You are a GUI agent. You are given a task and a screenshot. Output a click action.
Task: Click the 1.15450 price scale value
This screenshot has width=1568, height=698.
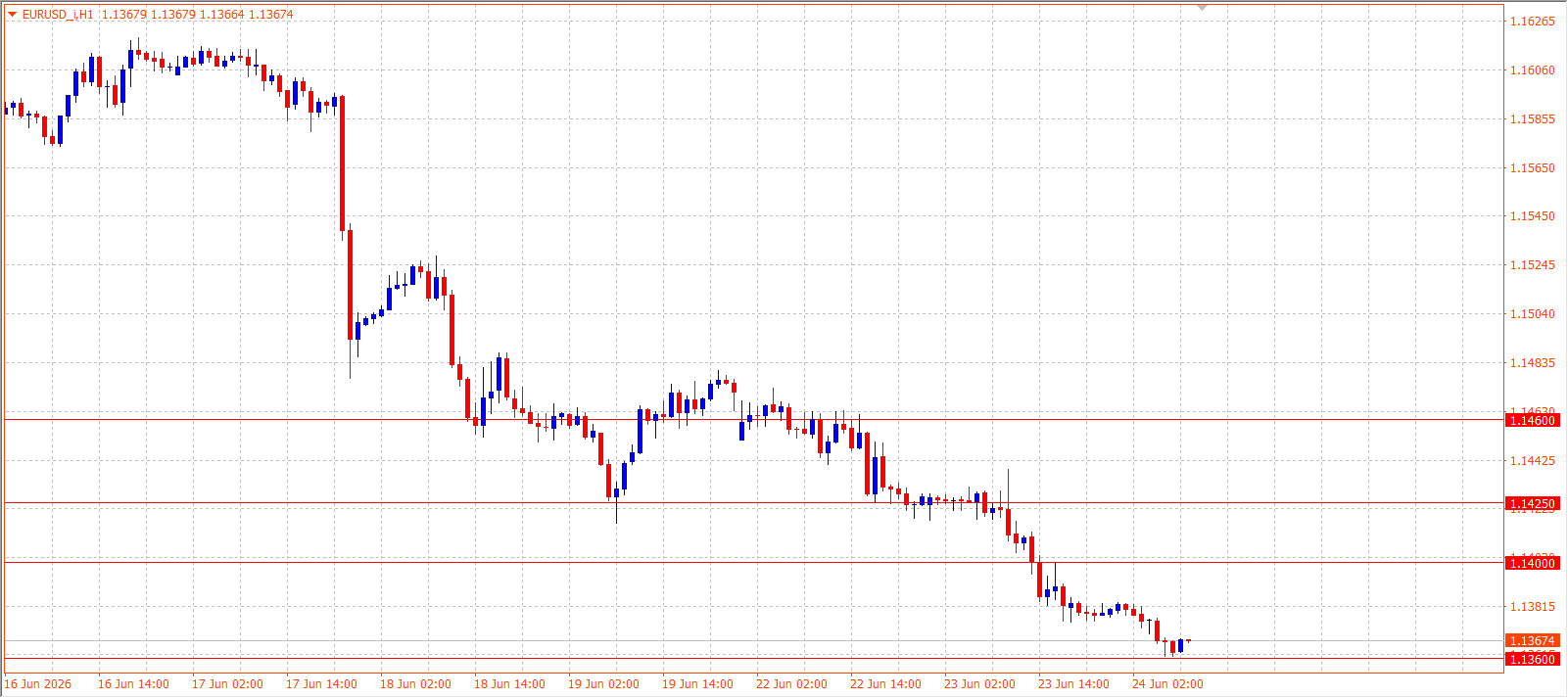[x=1532, y=216]
